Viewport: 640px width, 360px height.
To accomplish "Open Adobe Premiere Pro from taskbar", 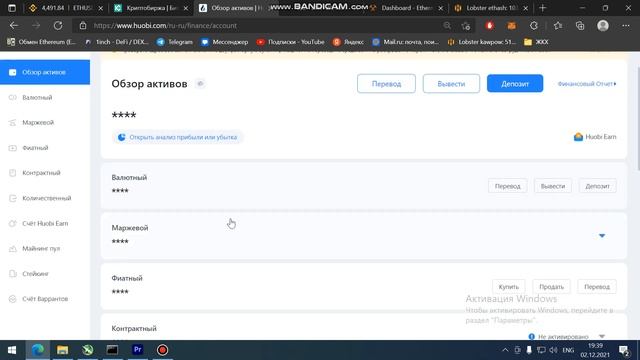I will (x=138, y=350).
